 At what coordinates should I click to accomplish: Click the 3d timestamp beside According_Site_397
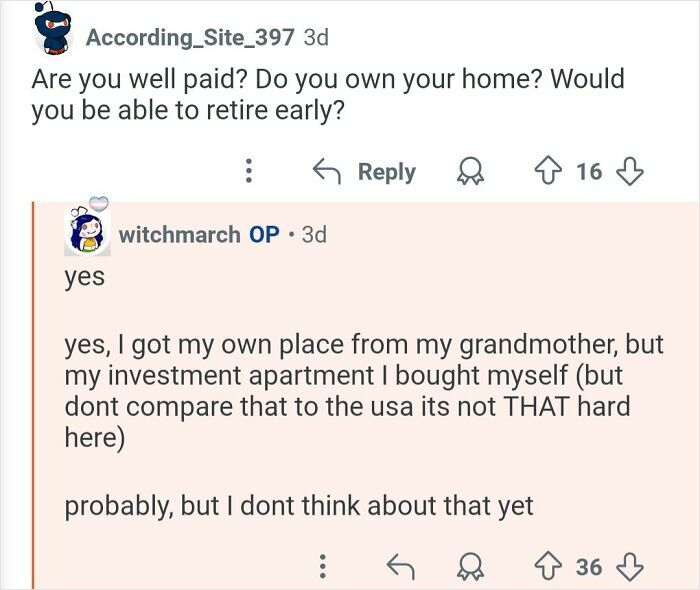tap(316, 37)
